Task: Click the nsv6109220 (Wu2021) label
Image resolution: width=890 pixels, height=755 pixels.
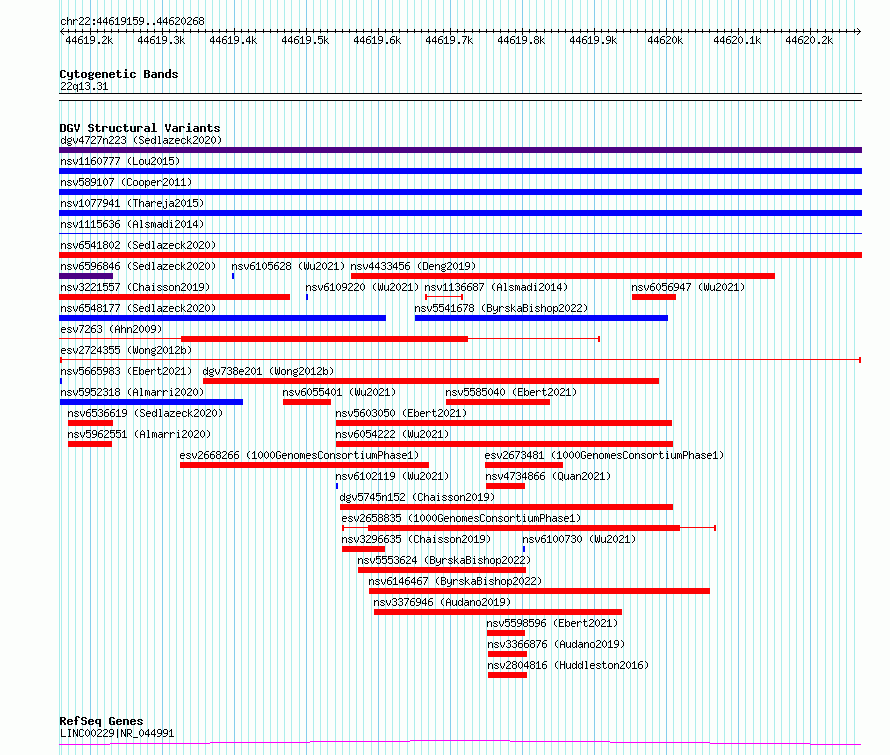Action: (x=362, y=287)
